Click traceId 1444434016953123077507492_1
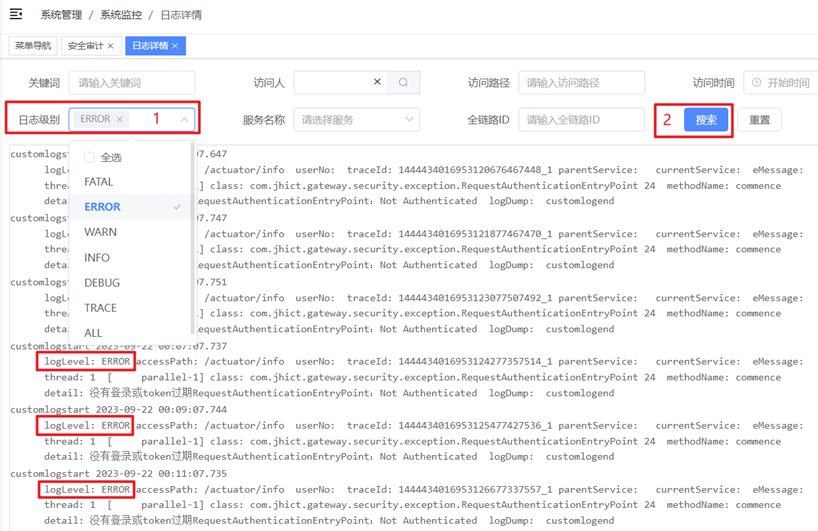 [x=450, y=298]
